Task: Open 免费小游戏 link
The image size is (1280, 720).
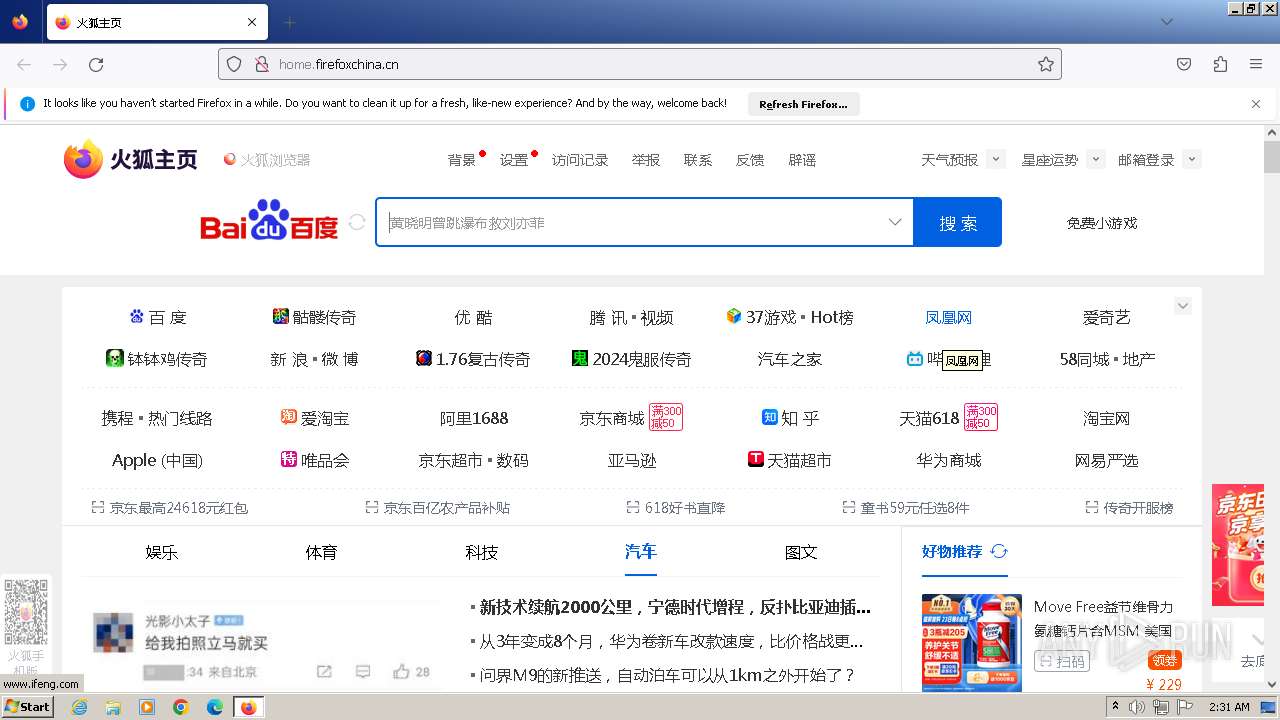Action: (x=1102, y=223)
